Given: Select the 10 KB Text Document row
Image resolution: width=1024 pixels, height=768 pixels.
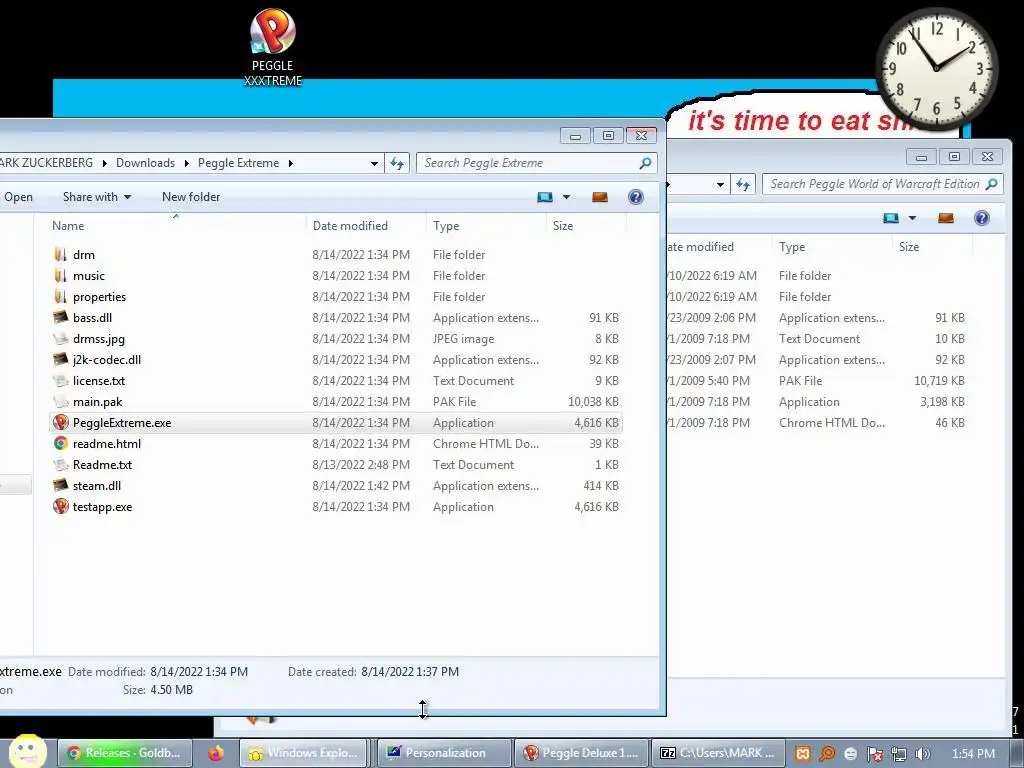Looking at the screenshot, I should pos(816,338).
